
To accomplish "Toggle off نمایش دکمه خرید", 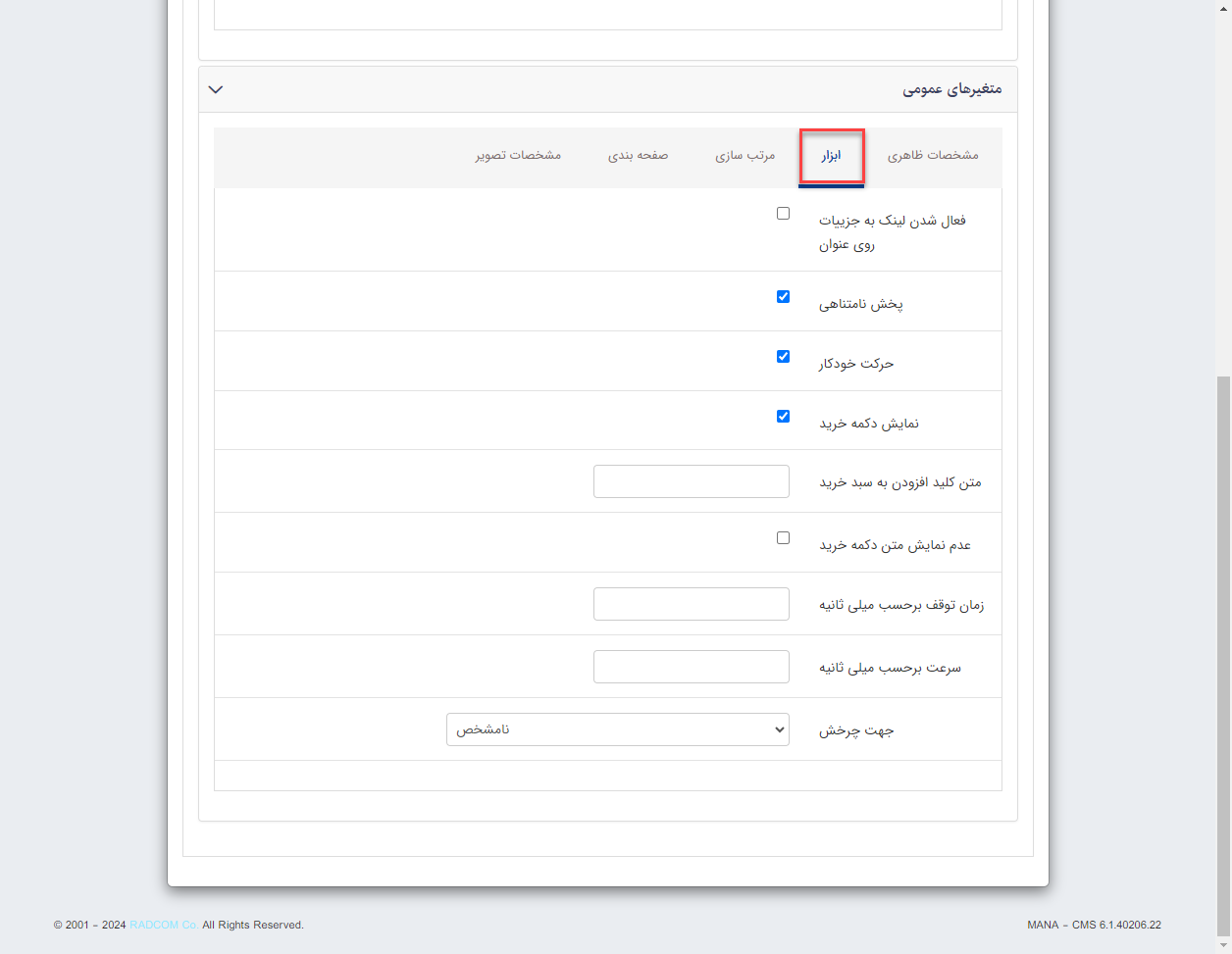I will 783,416.
